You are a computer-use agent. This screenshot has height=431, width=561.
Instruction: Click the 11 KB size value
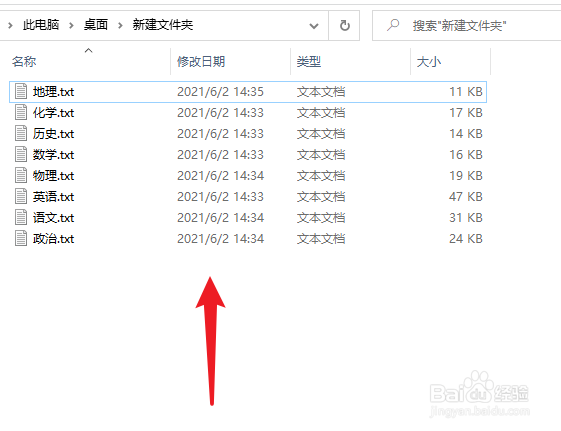tap(466, 92)
